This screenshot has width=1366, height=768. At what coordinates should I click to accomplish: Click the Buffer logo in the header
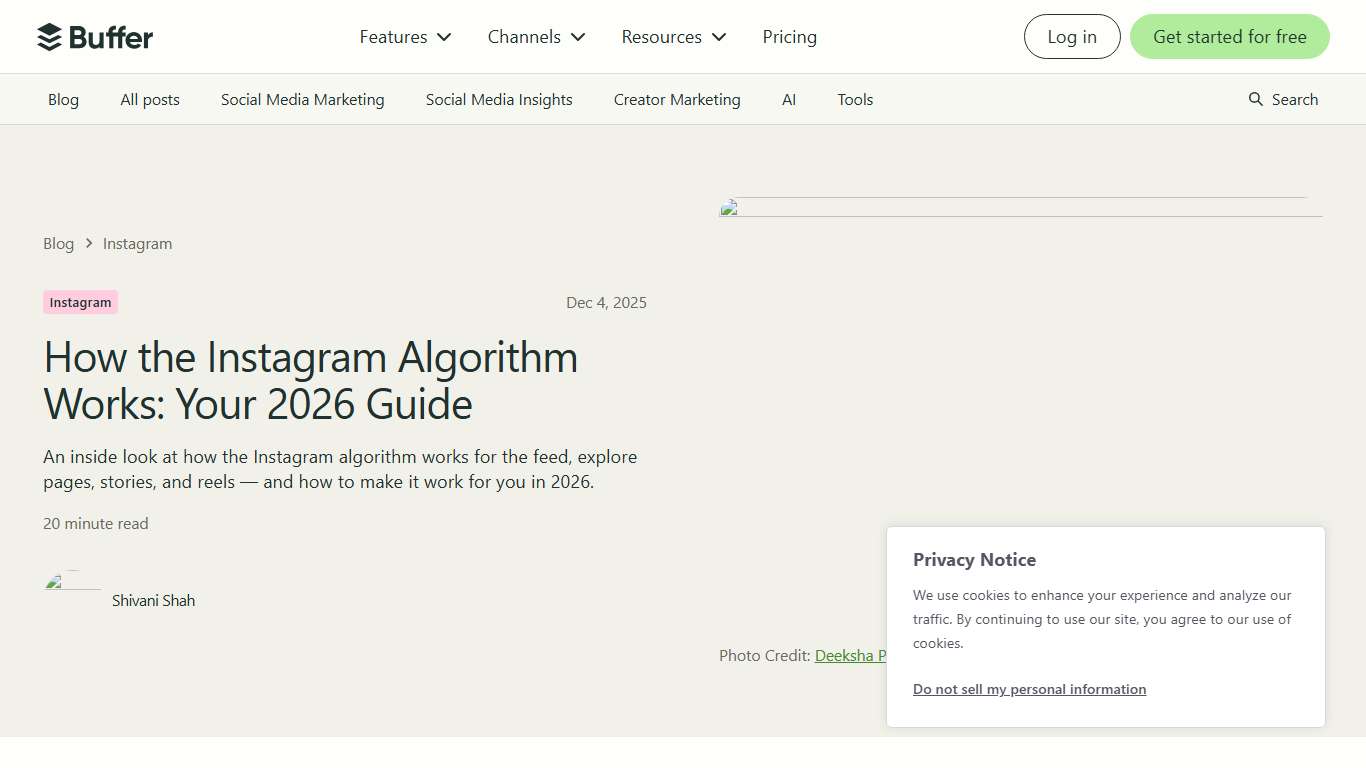(x=95, y=36)
